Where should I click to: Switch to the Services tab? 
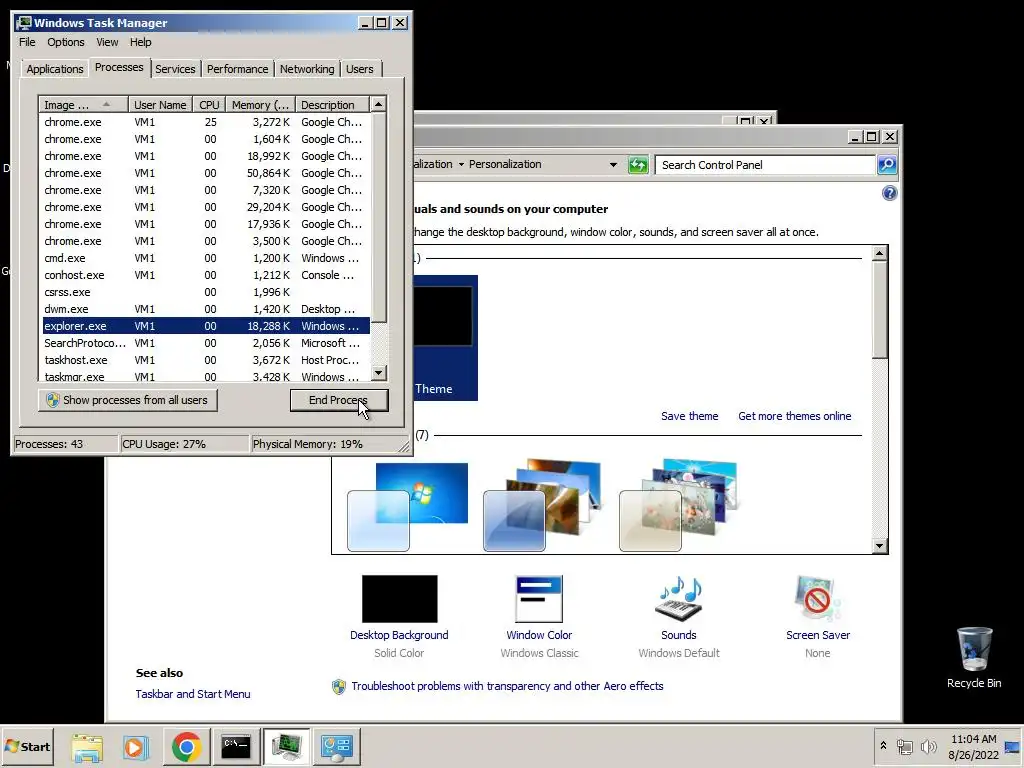click(x=175, y=69)
